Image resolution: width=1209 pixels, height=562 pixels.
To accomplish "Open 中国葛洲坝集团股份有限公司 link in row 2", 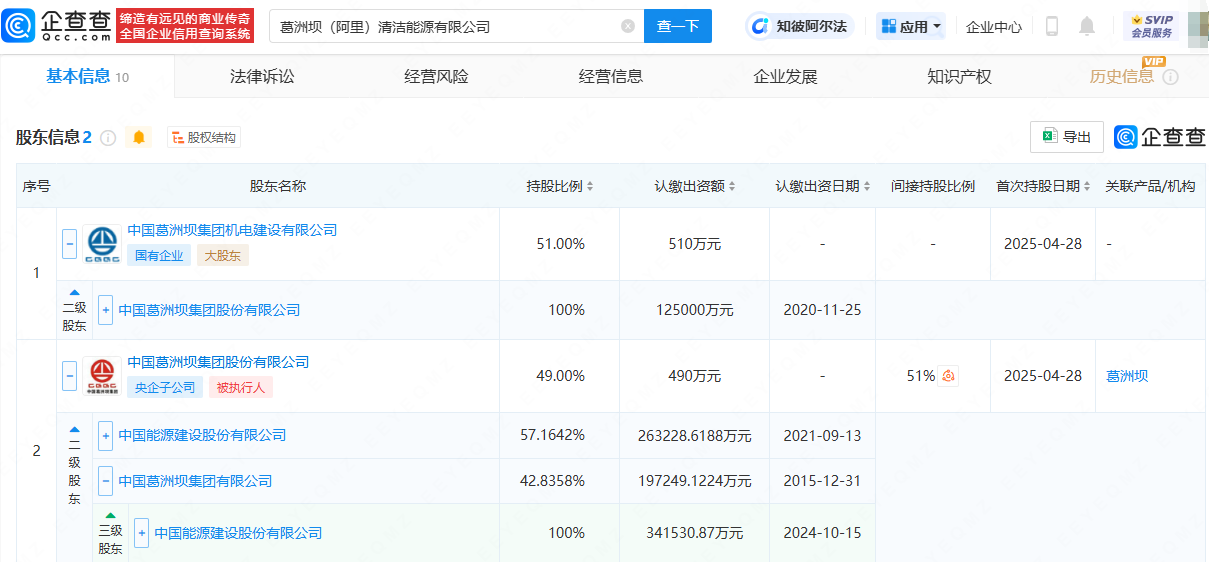I will tap(218, 362).
